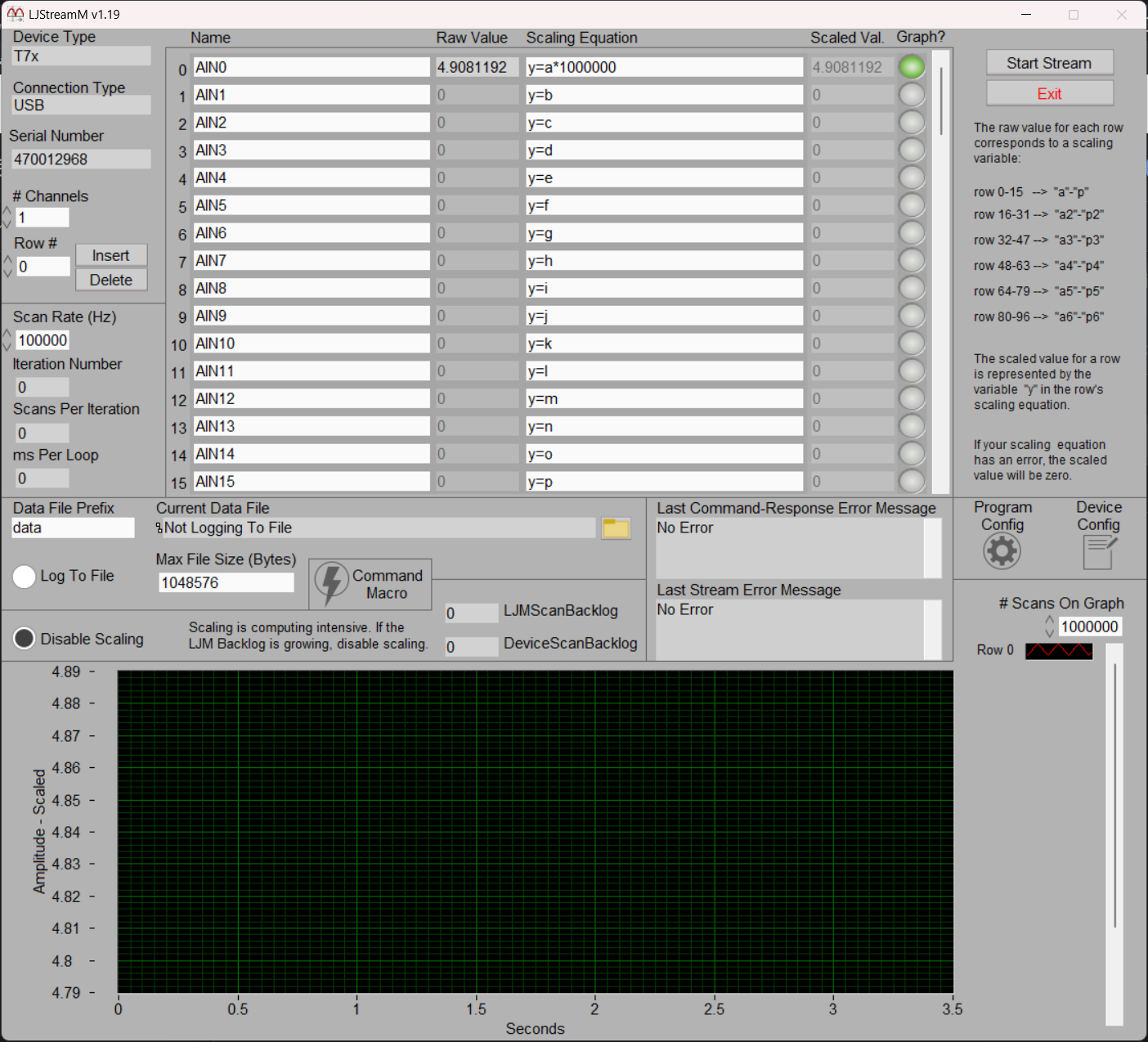
Task: Click the Row 0 graph line swatch
Action: (x=1059, y=650)
